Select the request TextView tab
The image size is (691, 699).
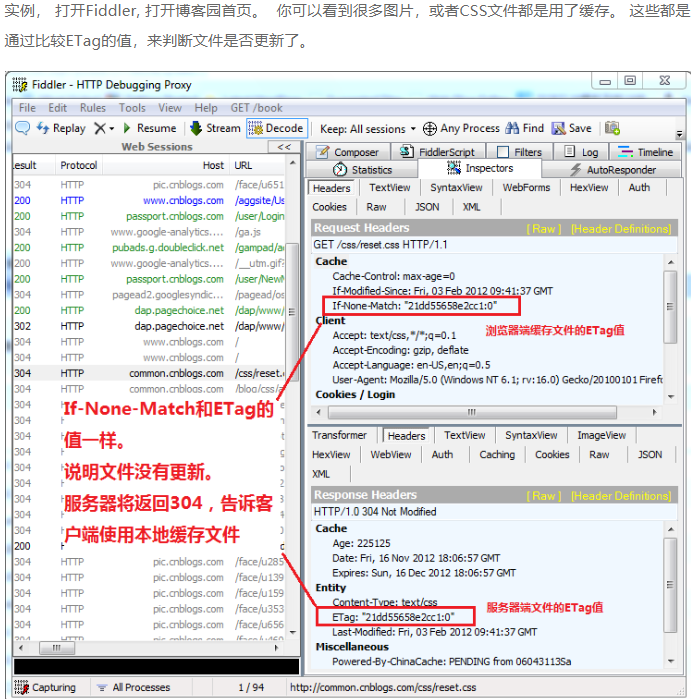click(x=390, y=188)
